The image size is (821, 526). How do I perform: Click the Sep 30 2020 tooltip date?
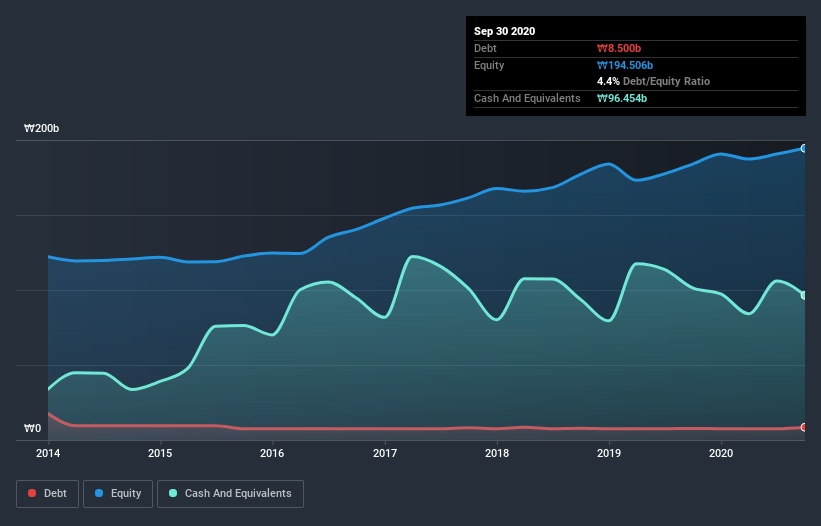click(505, 31)
